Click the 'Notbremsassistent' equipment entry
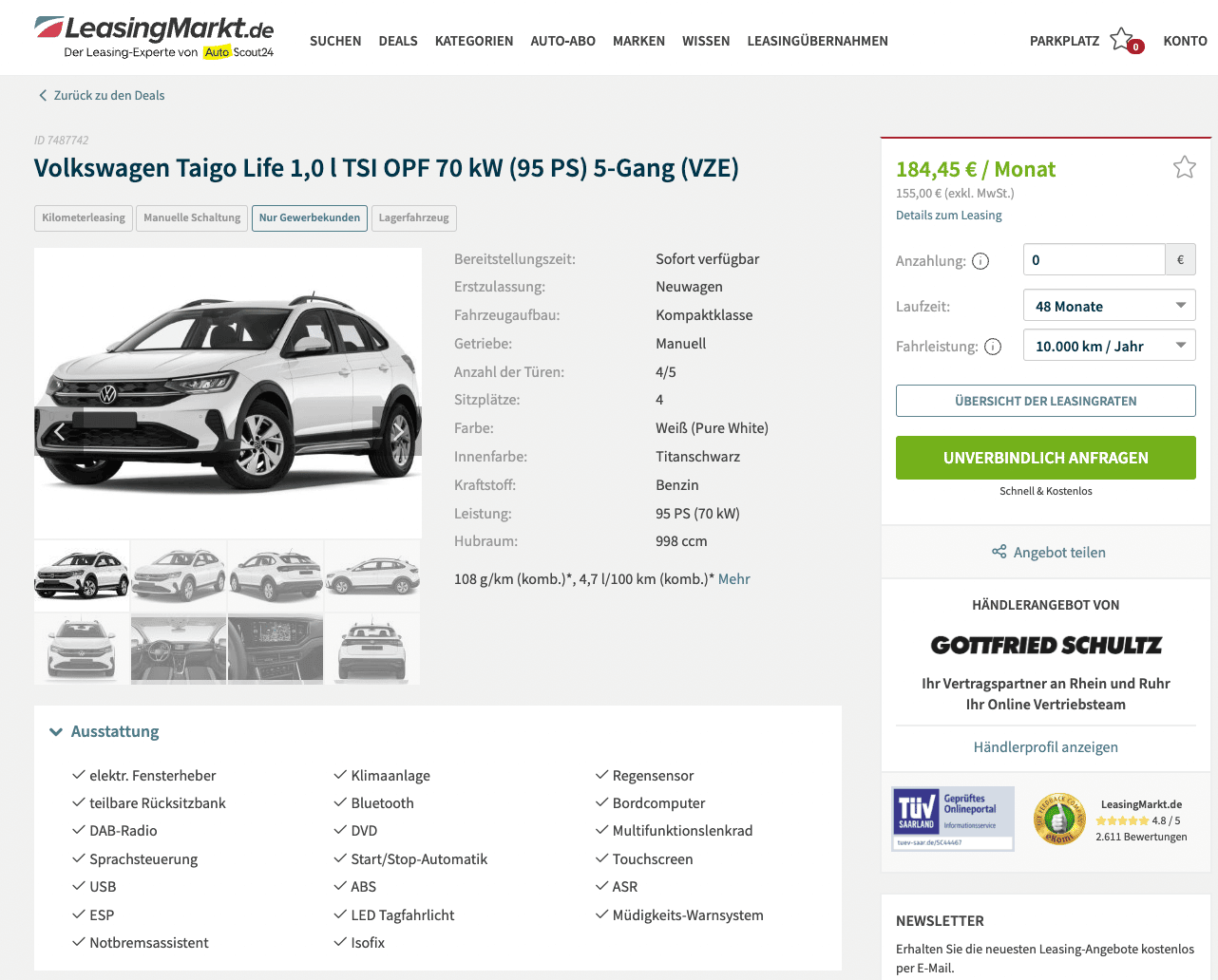 (x=149, y=943)
